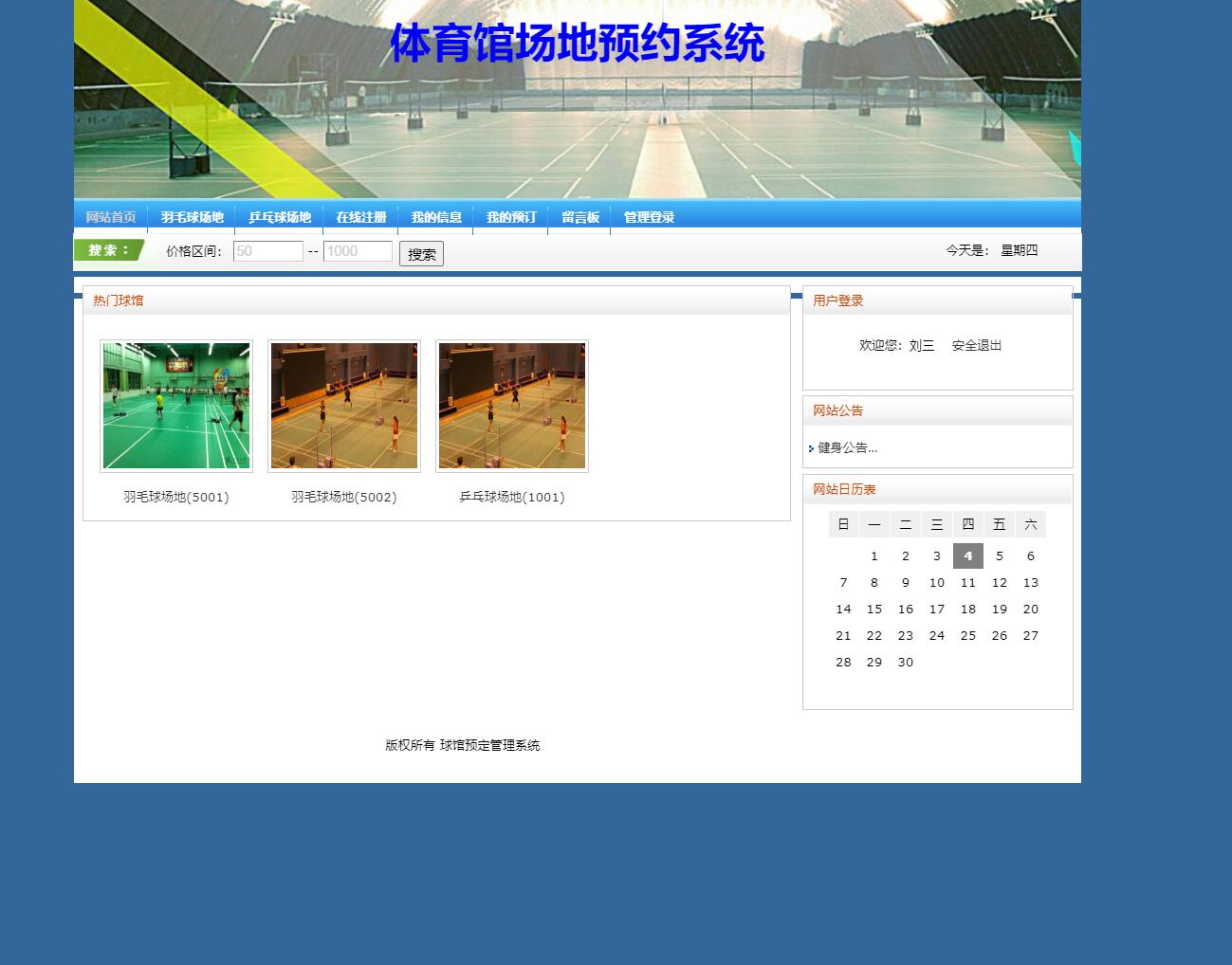The width and height of the screenshot is (1232, 965).
Task: Open the 留言板 message board
Action: coord(579,216)
